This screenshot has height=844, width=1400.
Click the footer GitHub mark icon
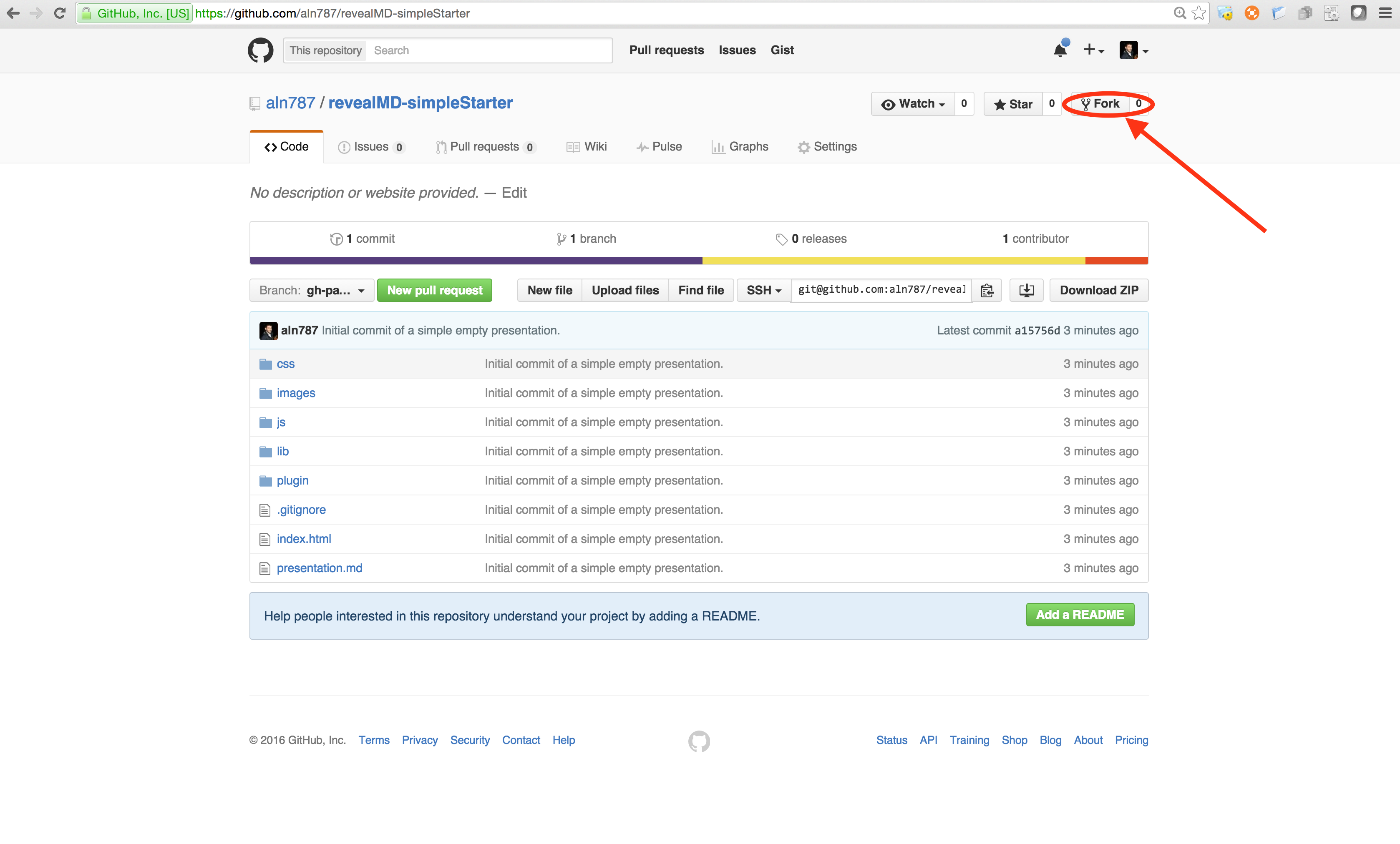699,741
